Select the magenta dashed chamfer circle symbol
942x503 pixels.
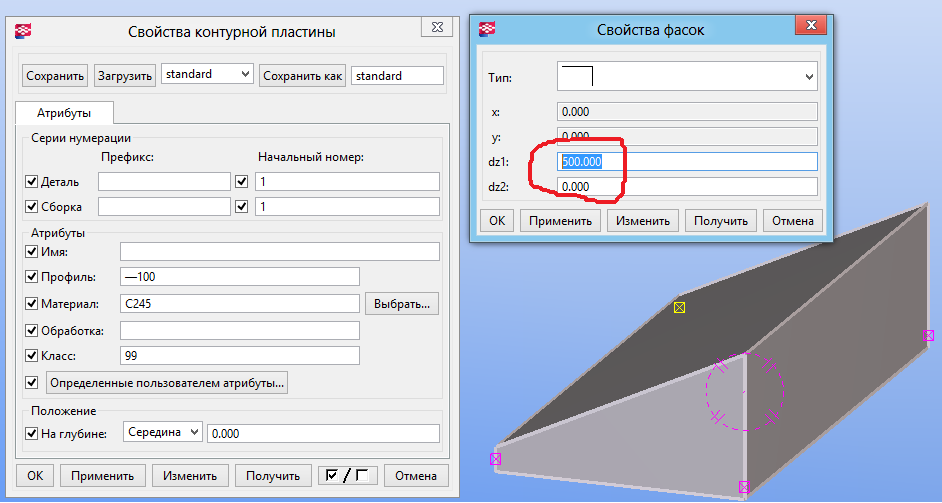[742, 391]
